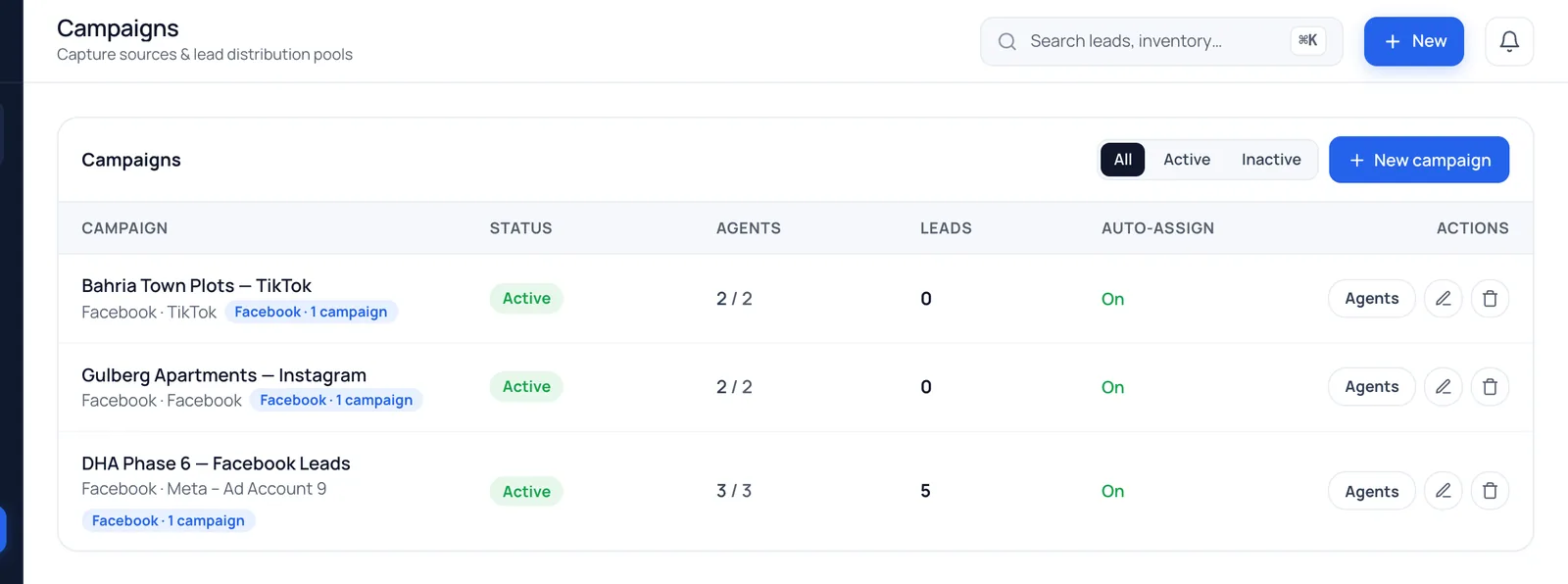Click Facebook · 1 campaign tag under Bahria Town
This screenshot has width=1568, height=584.
pyautogui.click(x=311, y=312)
